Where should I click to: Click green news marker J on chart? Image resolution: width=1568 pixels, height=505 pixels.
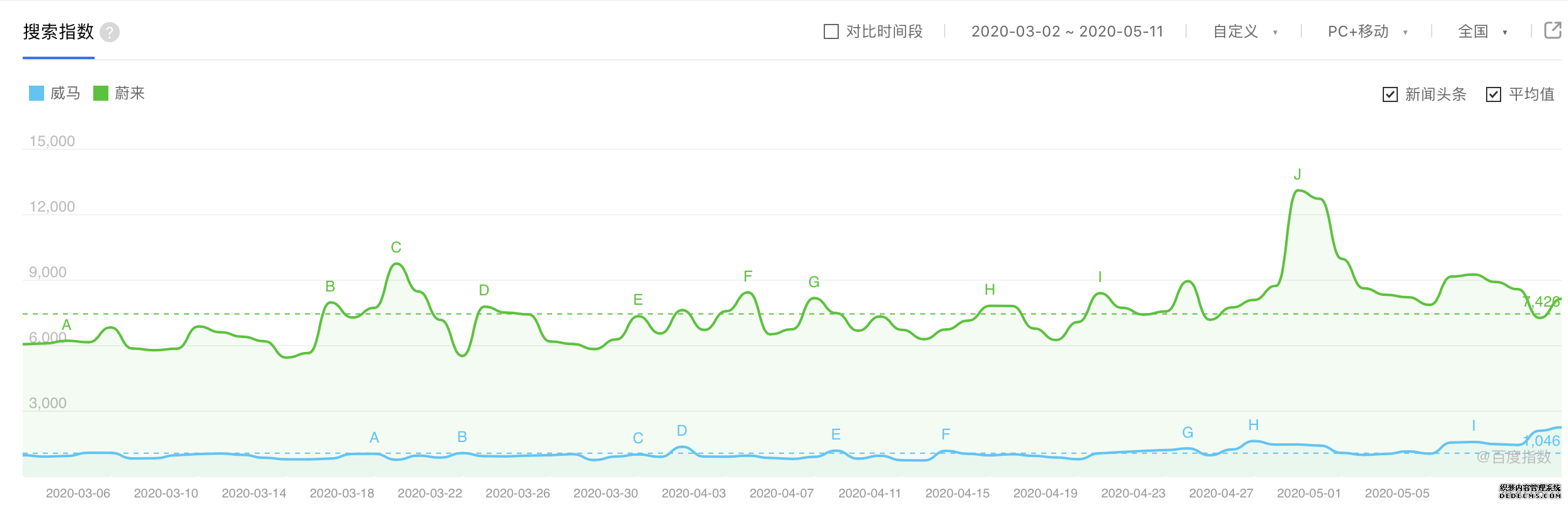(x=1297, y=174)
